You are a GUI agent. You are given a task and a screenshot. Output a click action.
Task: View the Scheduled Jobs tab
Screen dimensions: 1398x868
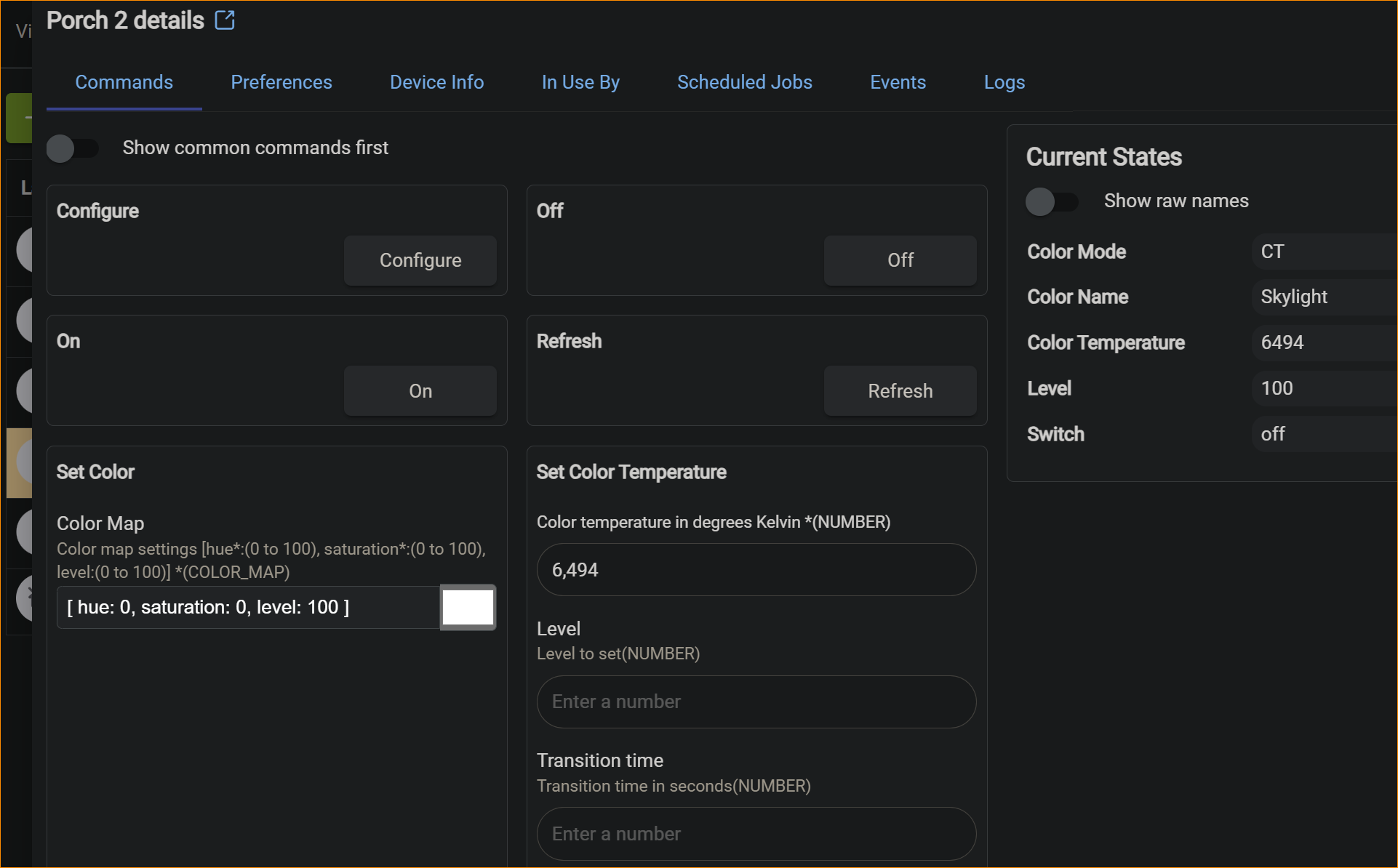pyautogui.click(x=744, y=82)
